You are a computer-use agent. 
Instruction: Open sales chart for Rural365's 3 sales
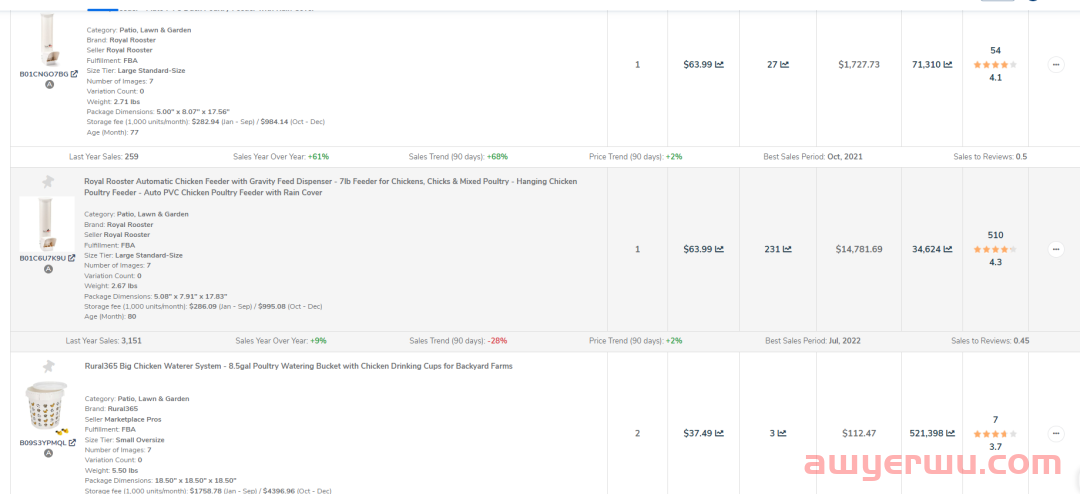(x=785, y=433)
